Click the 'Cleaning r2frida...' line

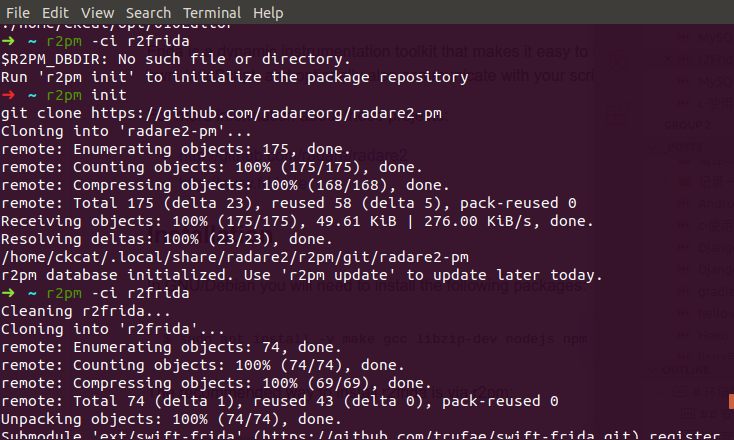pyautogui.click(x=75, y=310)
